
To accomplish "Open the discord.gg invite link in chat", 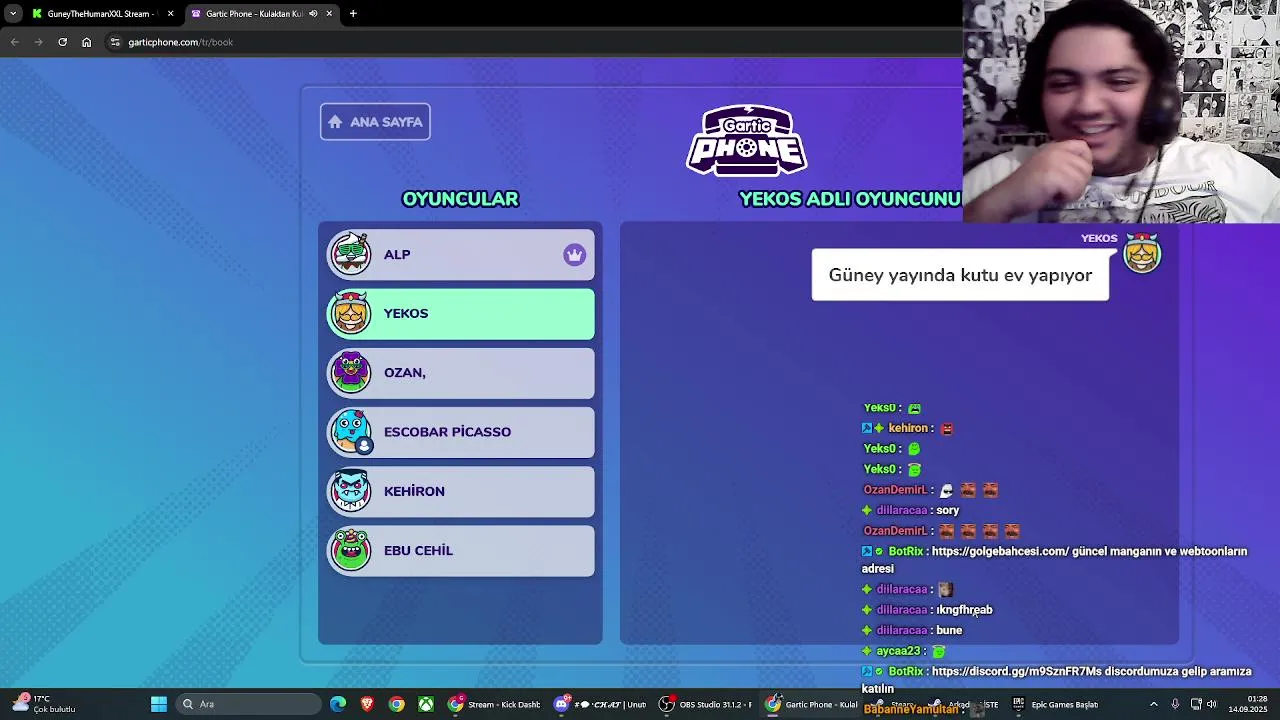I will coord(1017,672).
